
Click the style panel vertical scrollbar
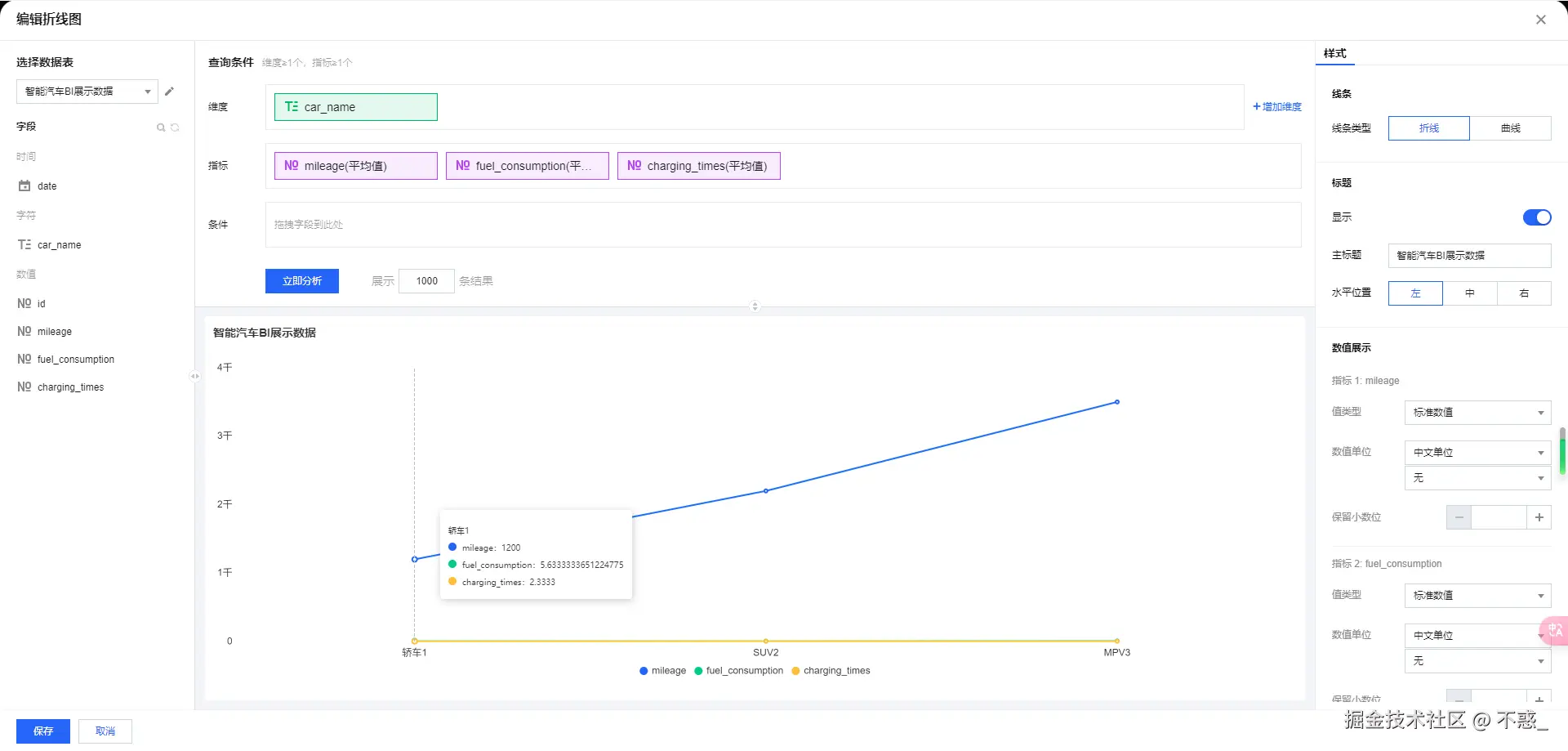[1562, 451]
